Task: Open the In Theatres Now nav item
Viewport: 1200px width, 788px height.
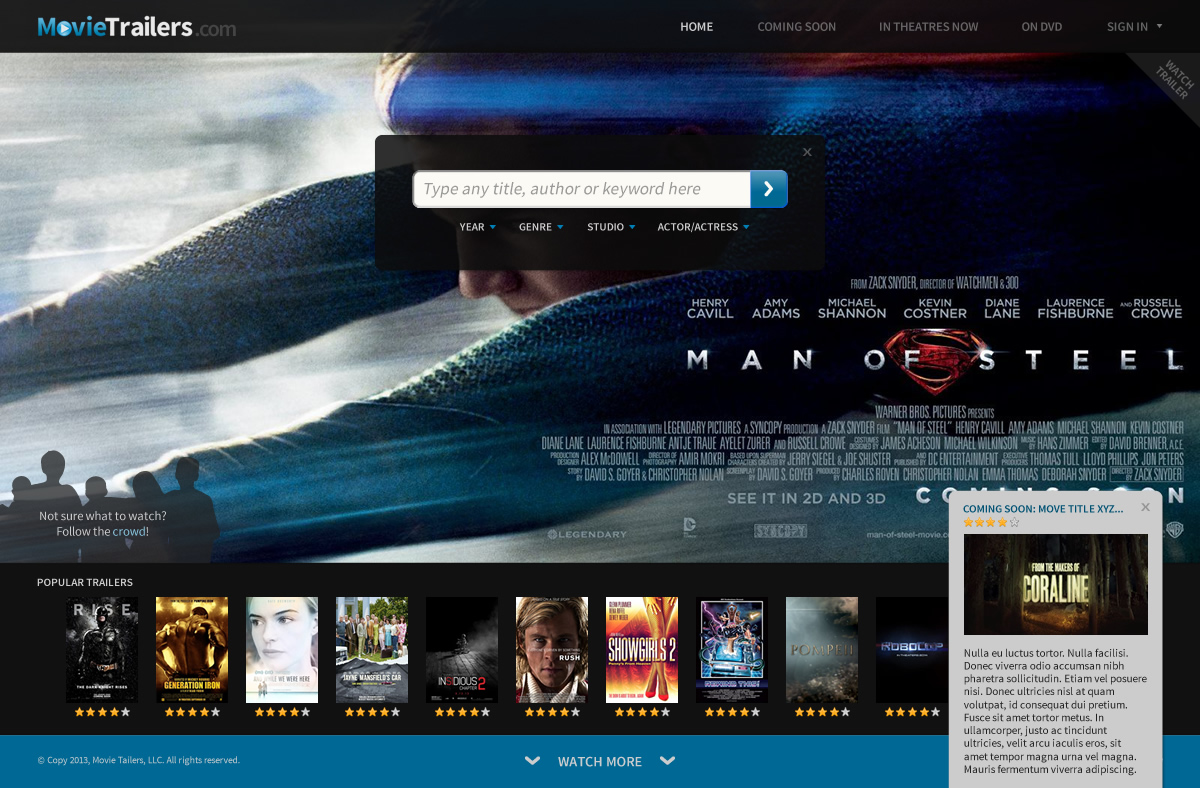Action: point(929,27)
